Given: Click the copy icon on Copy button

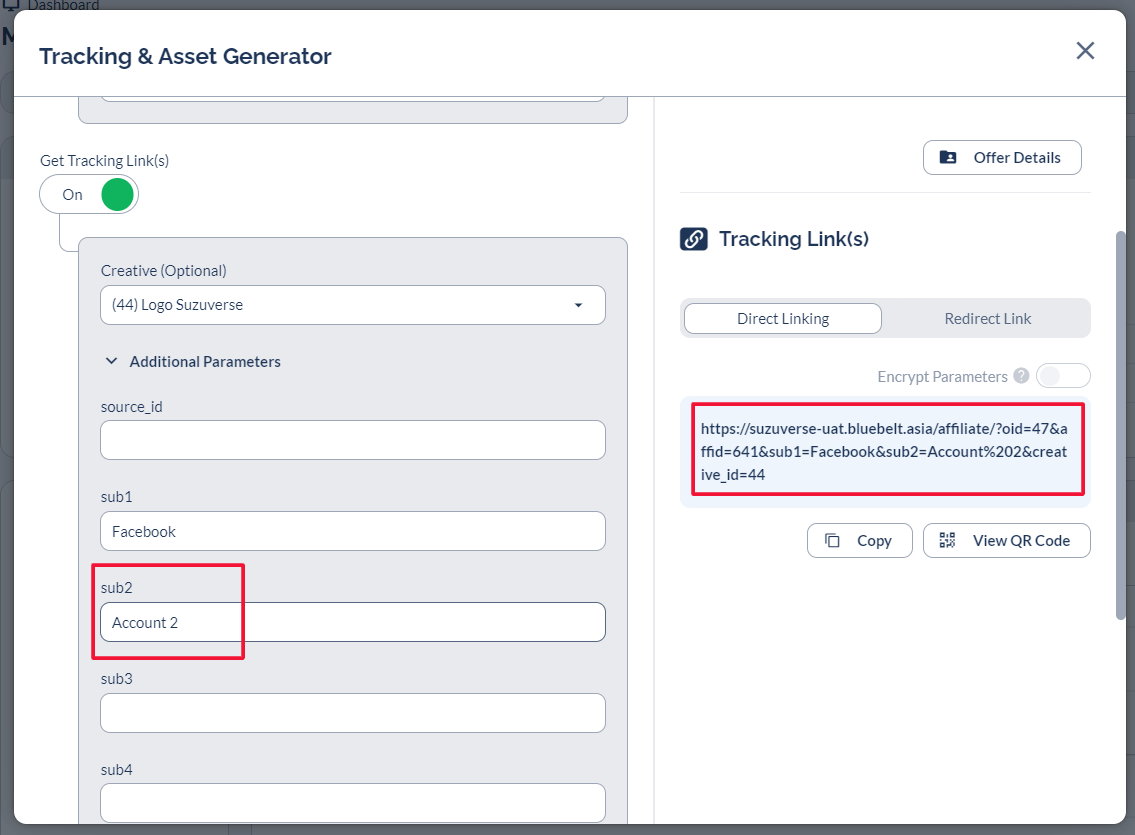Looking at the screenshot, I should pos(832,541).
